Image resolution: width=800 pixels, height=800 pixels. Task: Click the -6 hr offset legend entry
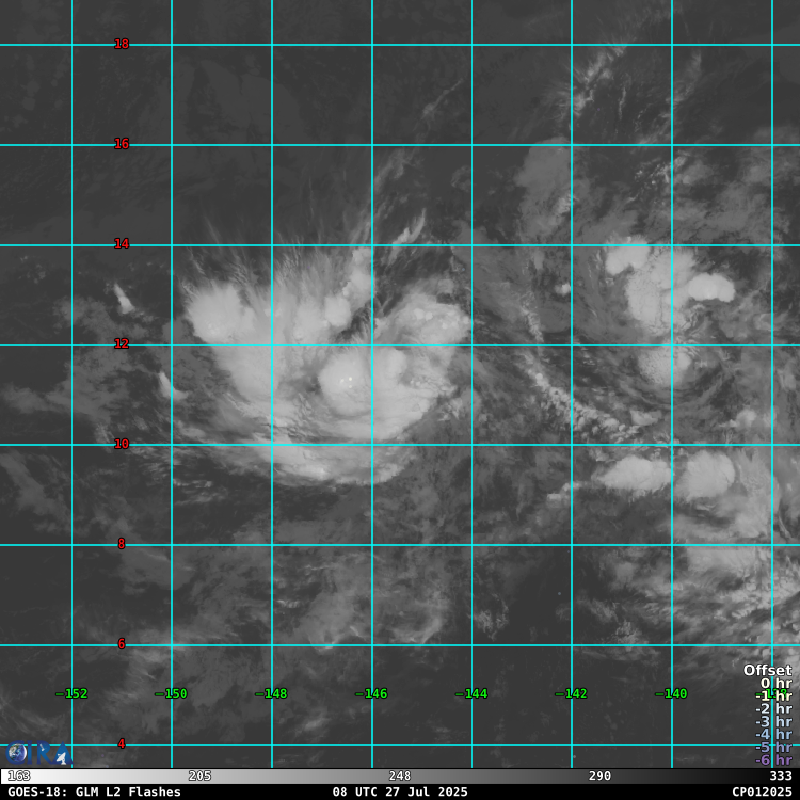point(772,760)
